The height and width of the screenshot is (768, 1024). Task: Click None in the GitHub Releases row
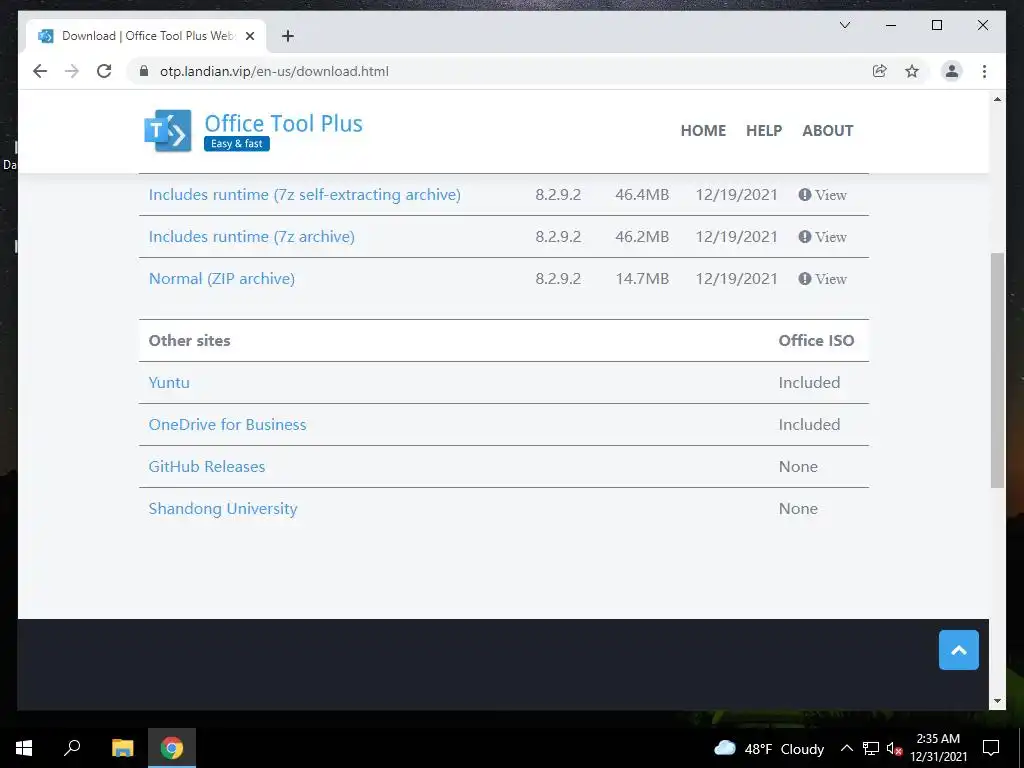click(x=798, y=466)
